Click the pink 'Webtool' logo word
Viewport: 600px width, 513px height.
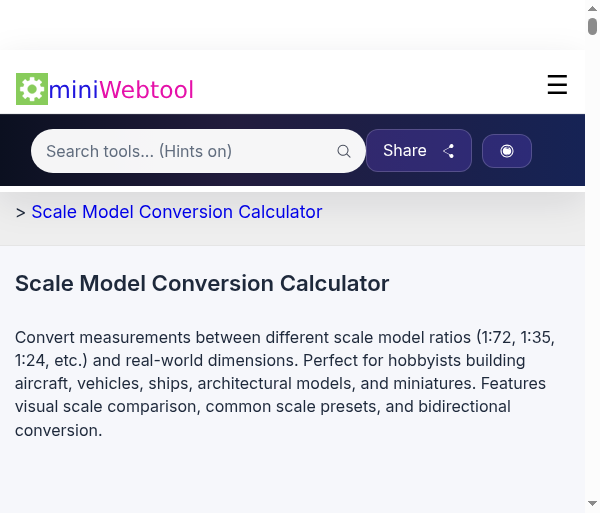click(x=146, y=90)
